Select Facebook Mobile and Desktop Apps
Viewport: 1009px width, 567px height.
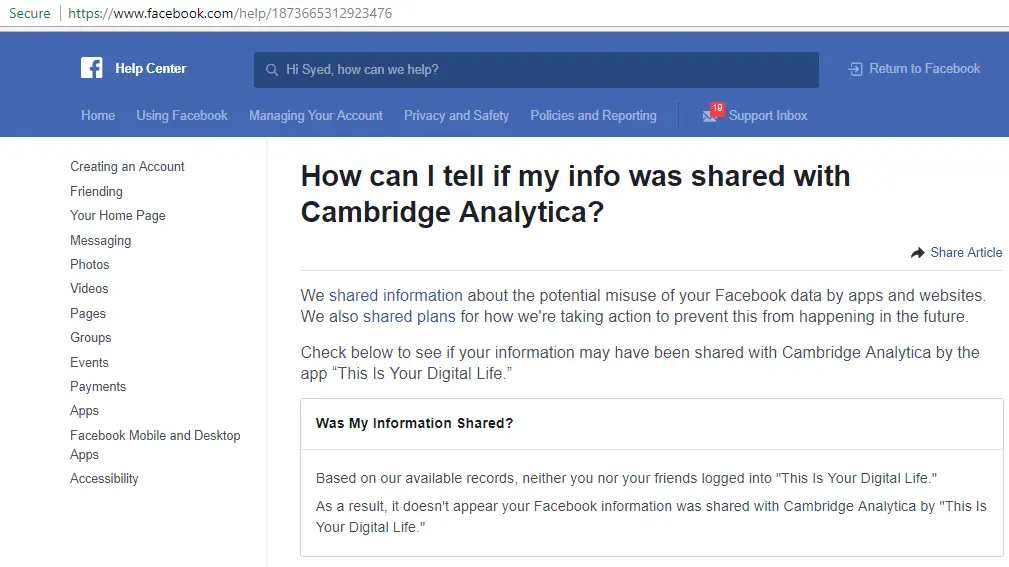155,445
